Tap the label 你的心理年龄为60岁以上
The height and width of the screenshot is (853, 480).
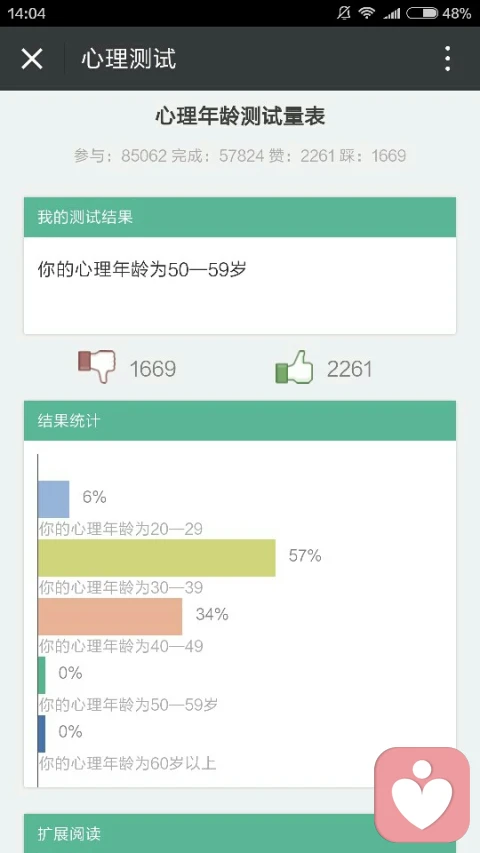click(x=127, y=763)
